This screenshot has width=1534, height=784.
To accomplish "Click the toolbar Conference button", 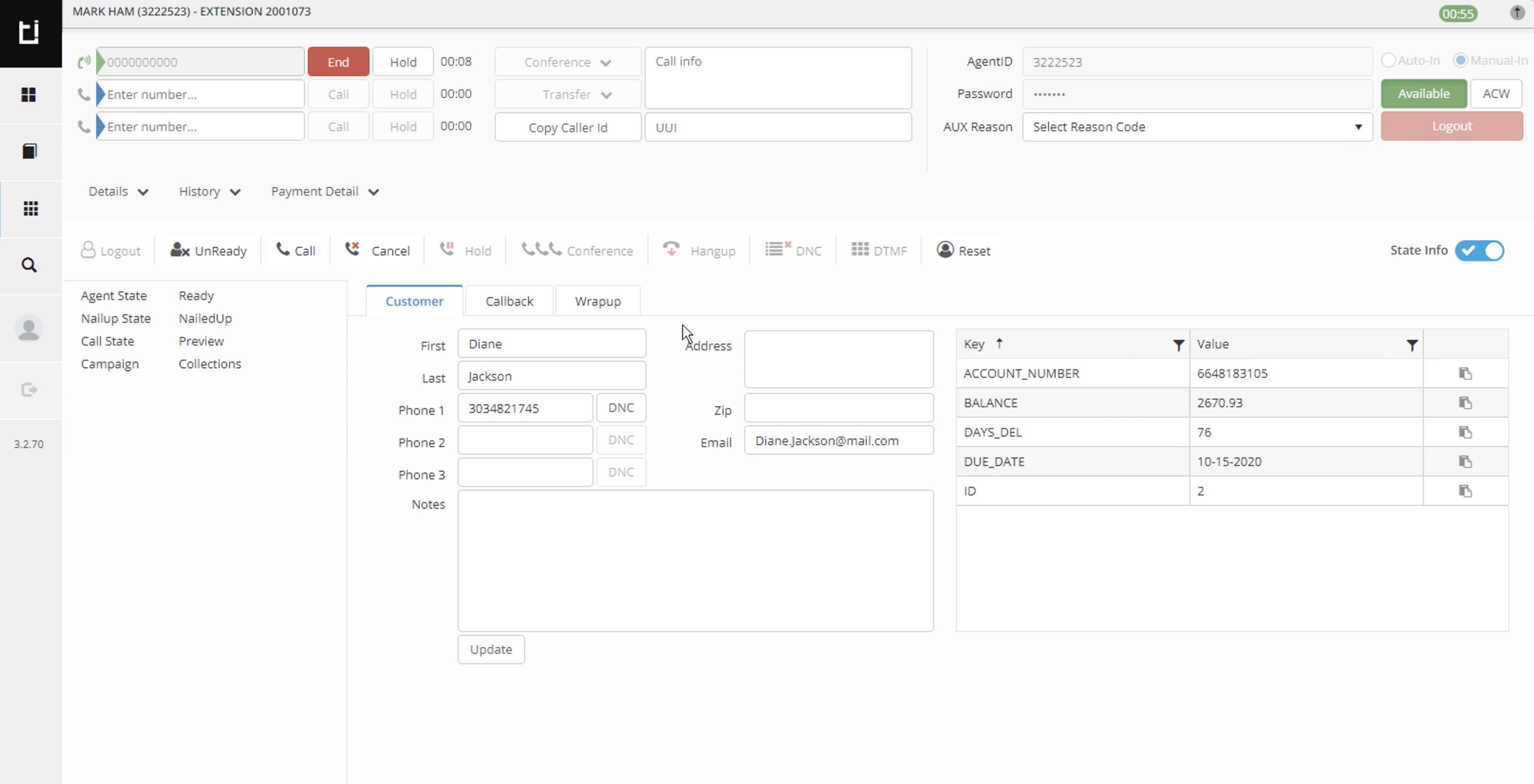I will (577, 251).
